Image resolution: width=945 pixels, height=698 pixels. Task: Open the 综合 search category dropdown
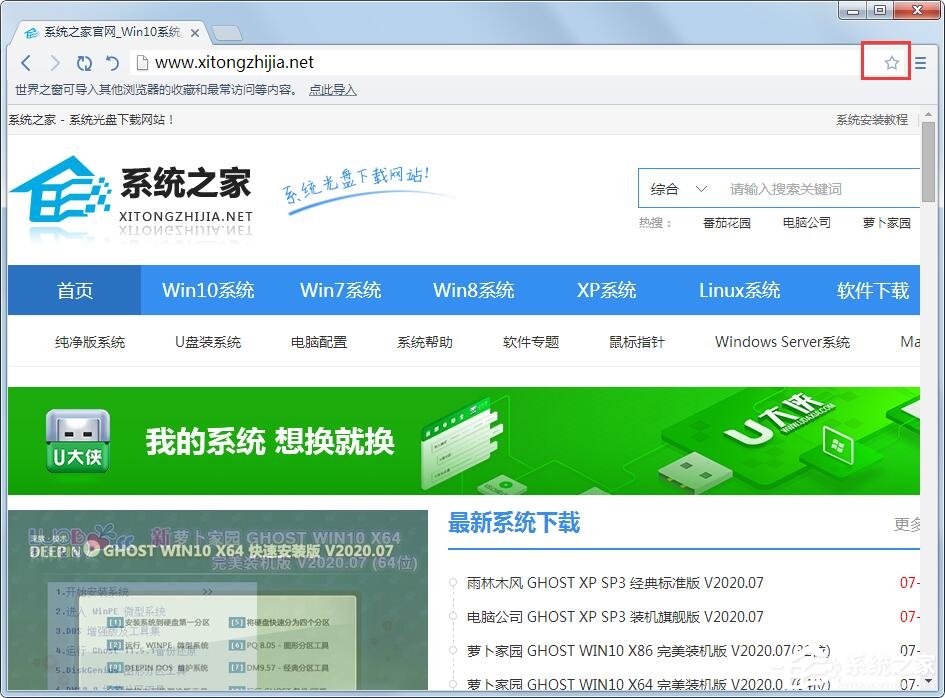point(678,188)
